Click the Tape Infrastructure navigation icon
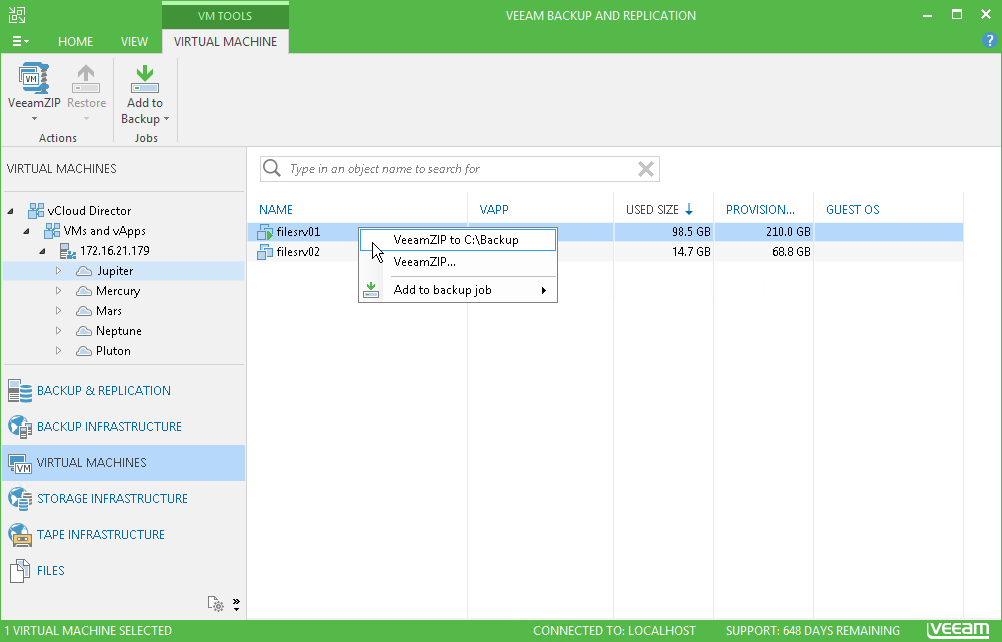Viewport: 1002px width, 642px height. [x=20, y=535]
